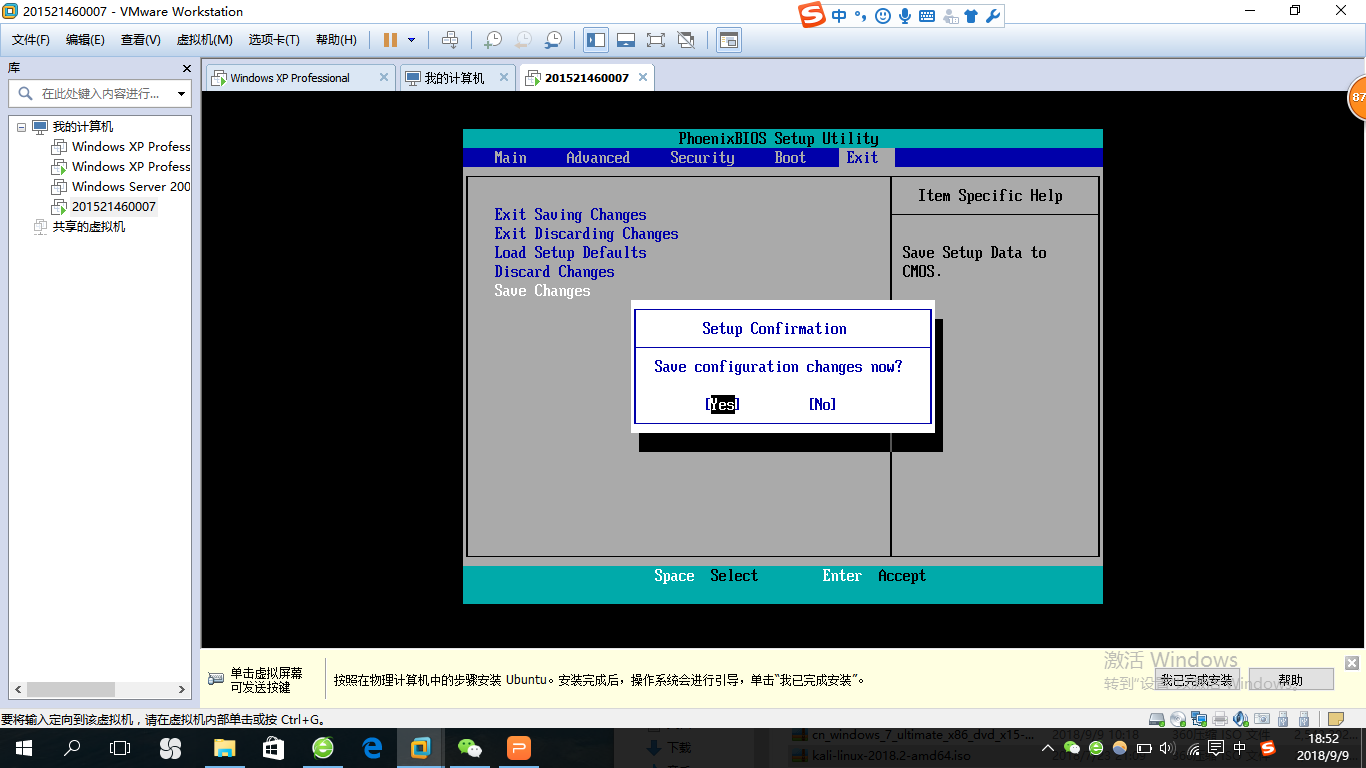Toggle the library sidebar view
This screenshot has width=1366, height=768.
click(596, 40)
